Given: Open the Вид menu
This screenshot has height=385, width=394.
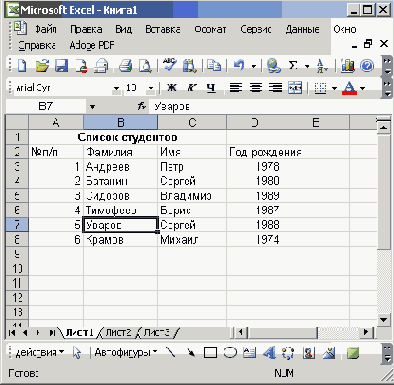Looking at the screenshot, I should 124,30.
